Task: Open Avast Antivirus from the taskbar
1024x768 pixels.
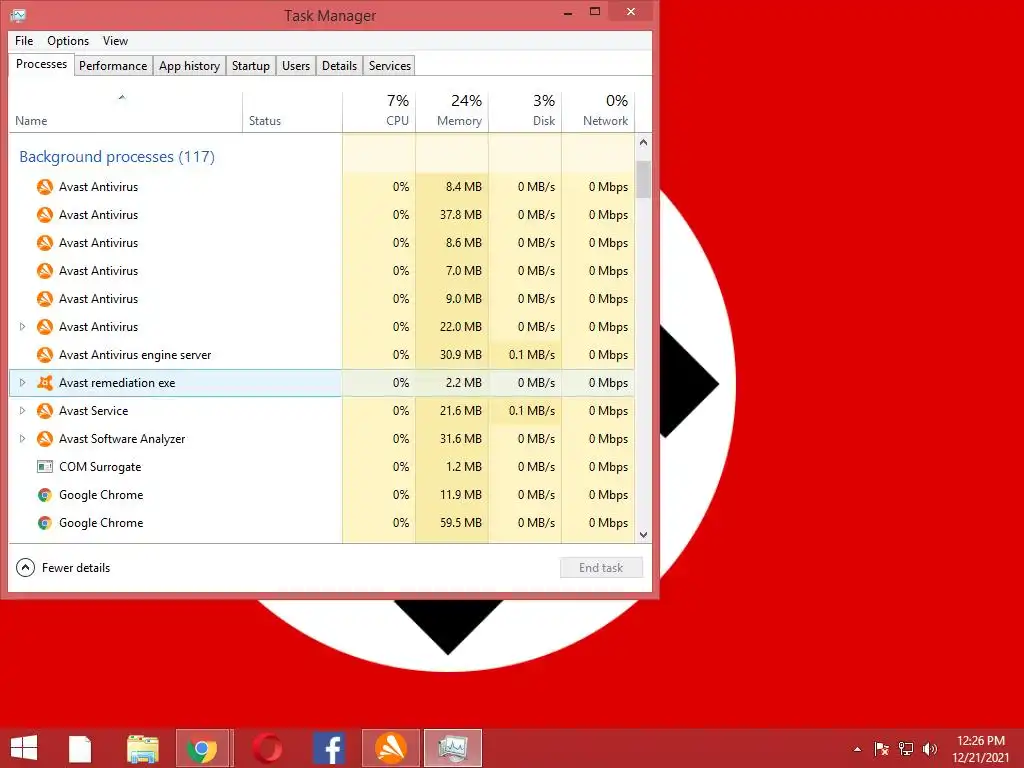Action: tap(391, 748)
